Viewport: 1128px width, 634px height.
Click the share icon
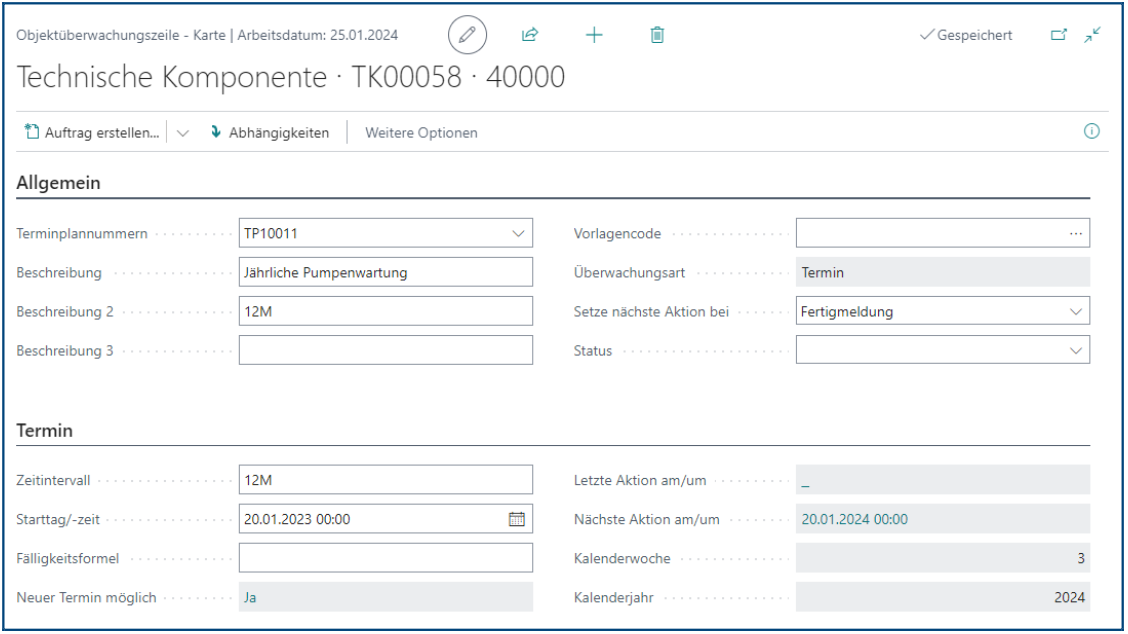click(x=530, y=35)
